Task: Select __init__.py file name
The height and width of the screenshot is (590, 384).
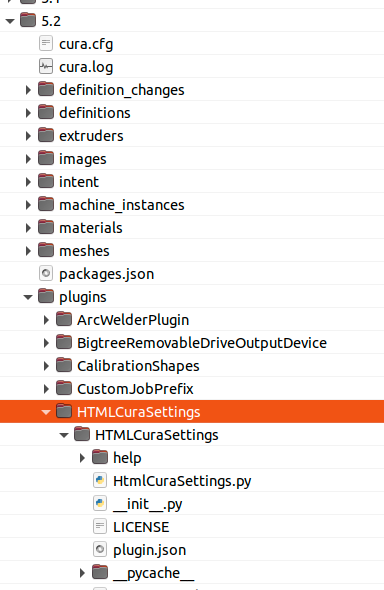Action: point(148,505)
